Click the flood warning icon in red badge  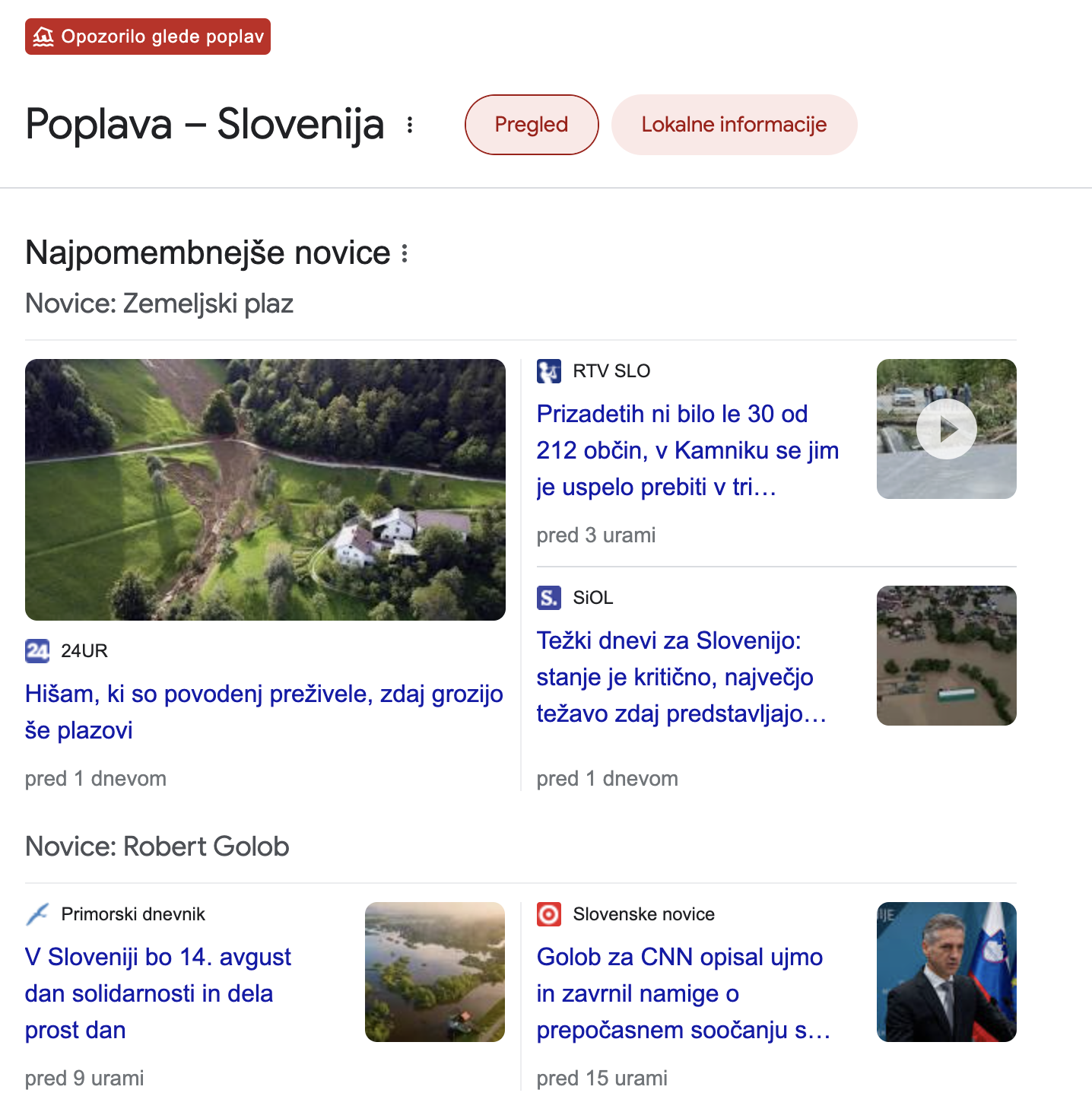pyautogui.click(x=43, y=37)
